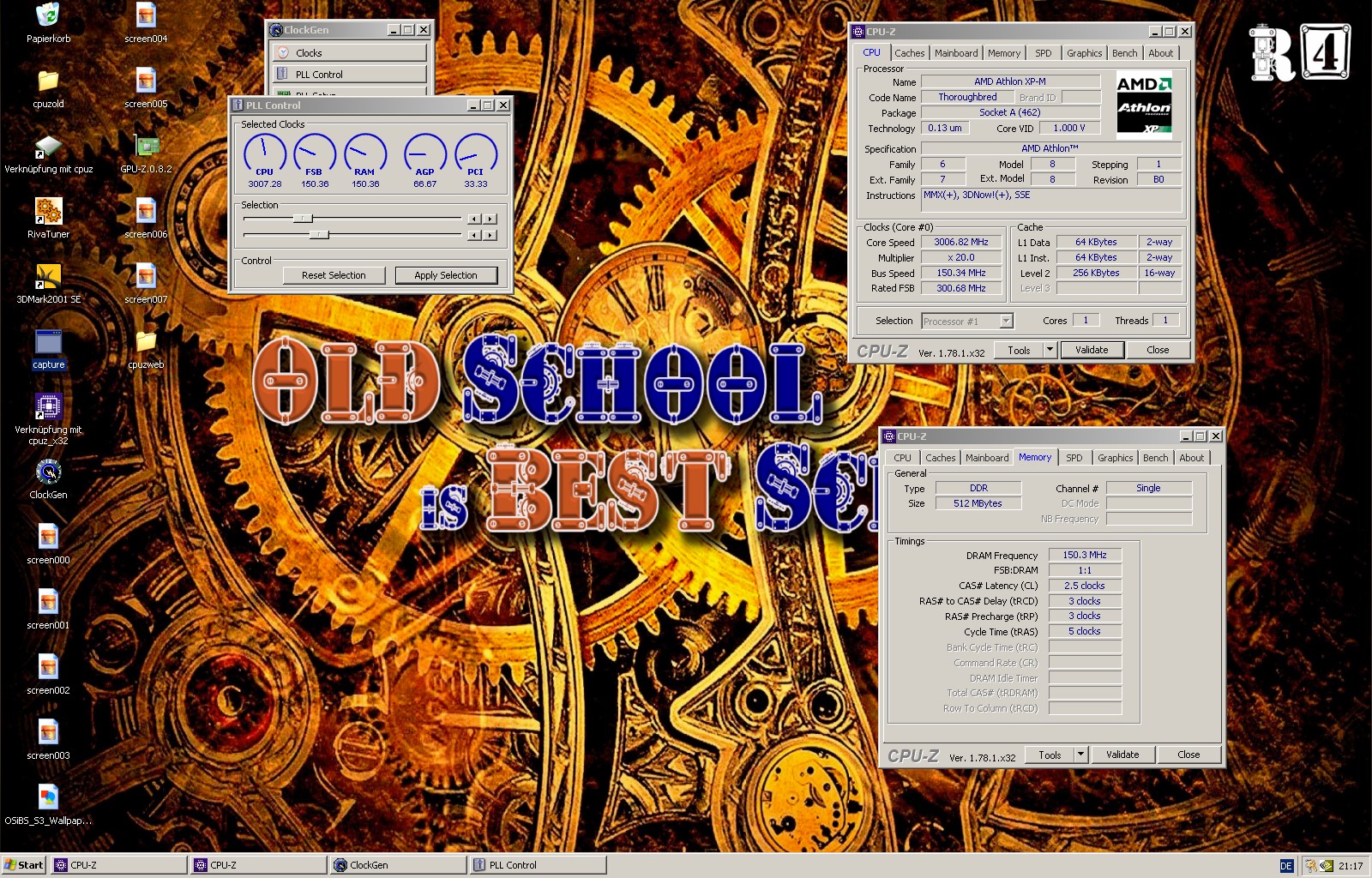Click the FSB clock gauge
Image resolution: width=1372 pixels, height=878 pixels.
[x=315, y=154]
